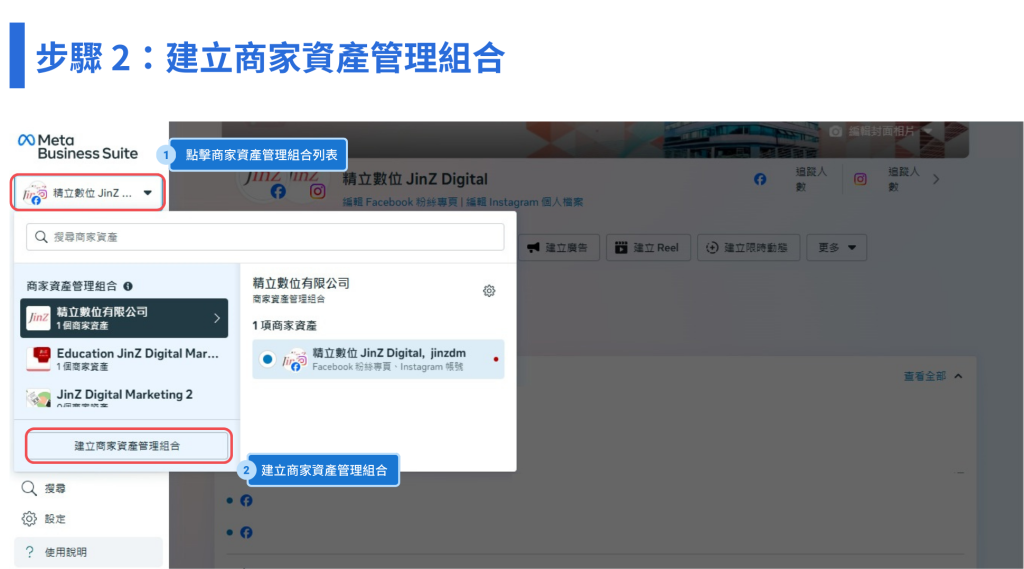This screenshot has width=1024, height=569.
Task: Expand 精立數位有限公司 portfolio chevron arrow
Action: point(217,318)
